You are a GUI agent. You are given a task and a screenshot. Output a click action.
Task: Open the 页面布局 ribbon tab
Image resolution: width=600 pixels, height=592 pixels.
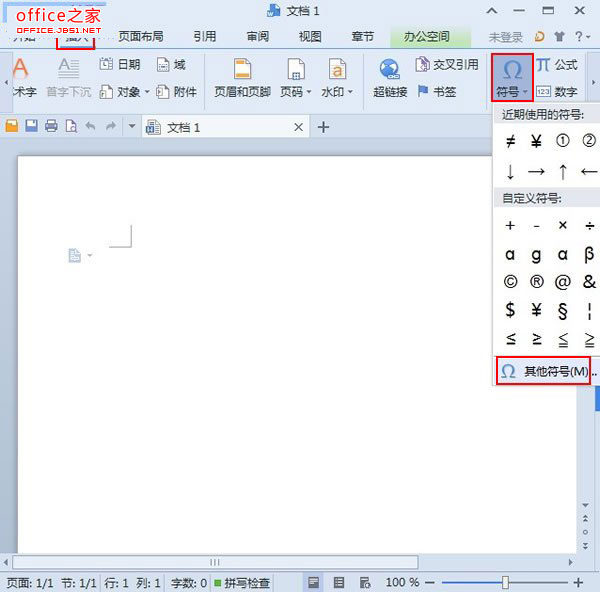point(140,37)
